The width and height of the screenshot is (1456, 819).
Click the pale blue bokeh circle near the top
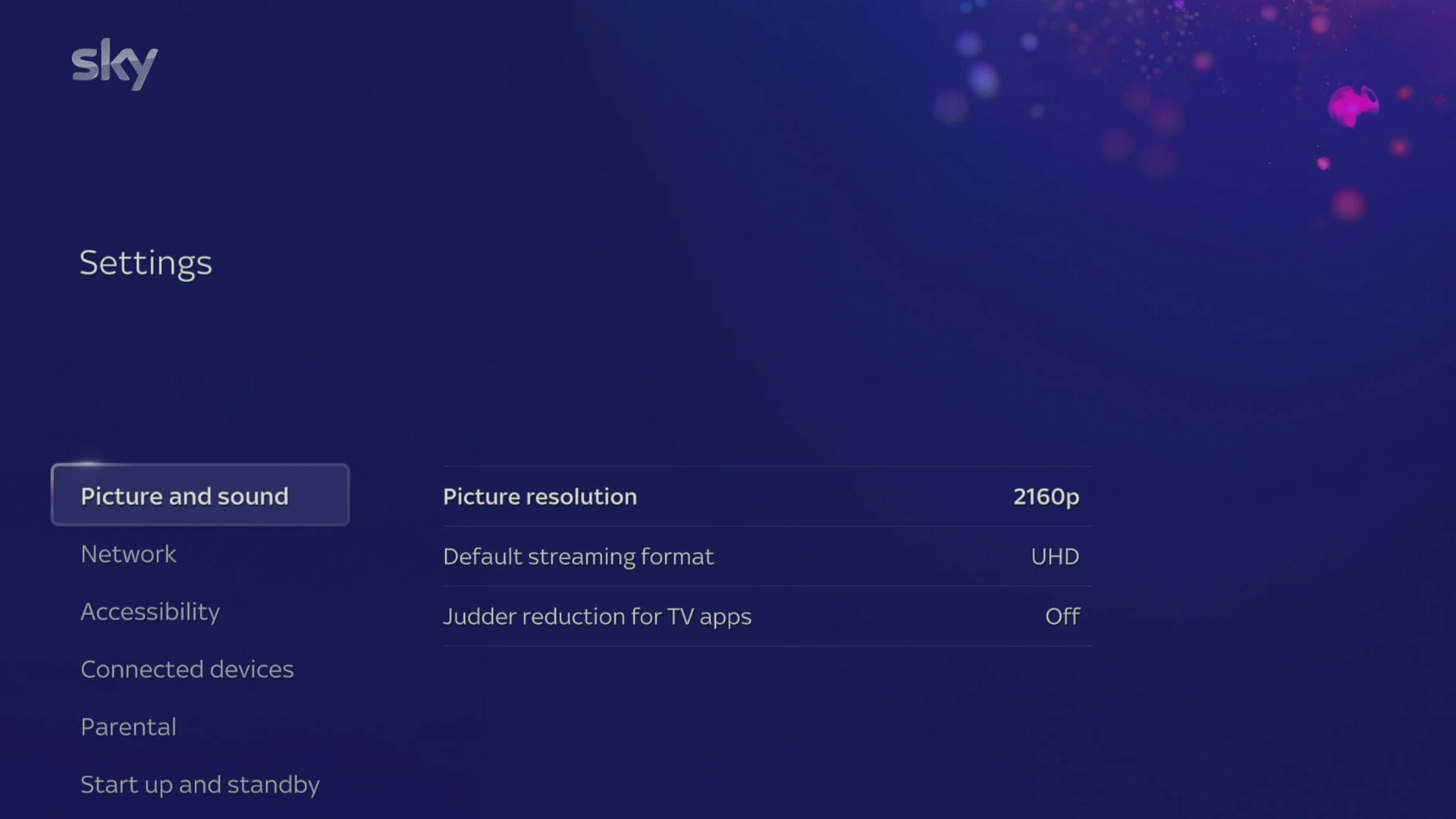[x=984, y=79]
